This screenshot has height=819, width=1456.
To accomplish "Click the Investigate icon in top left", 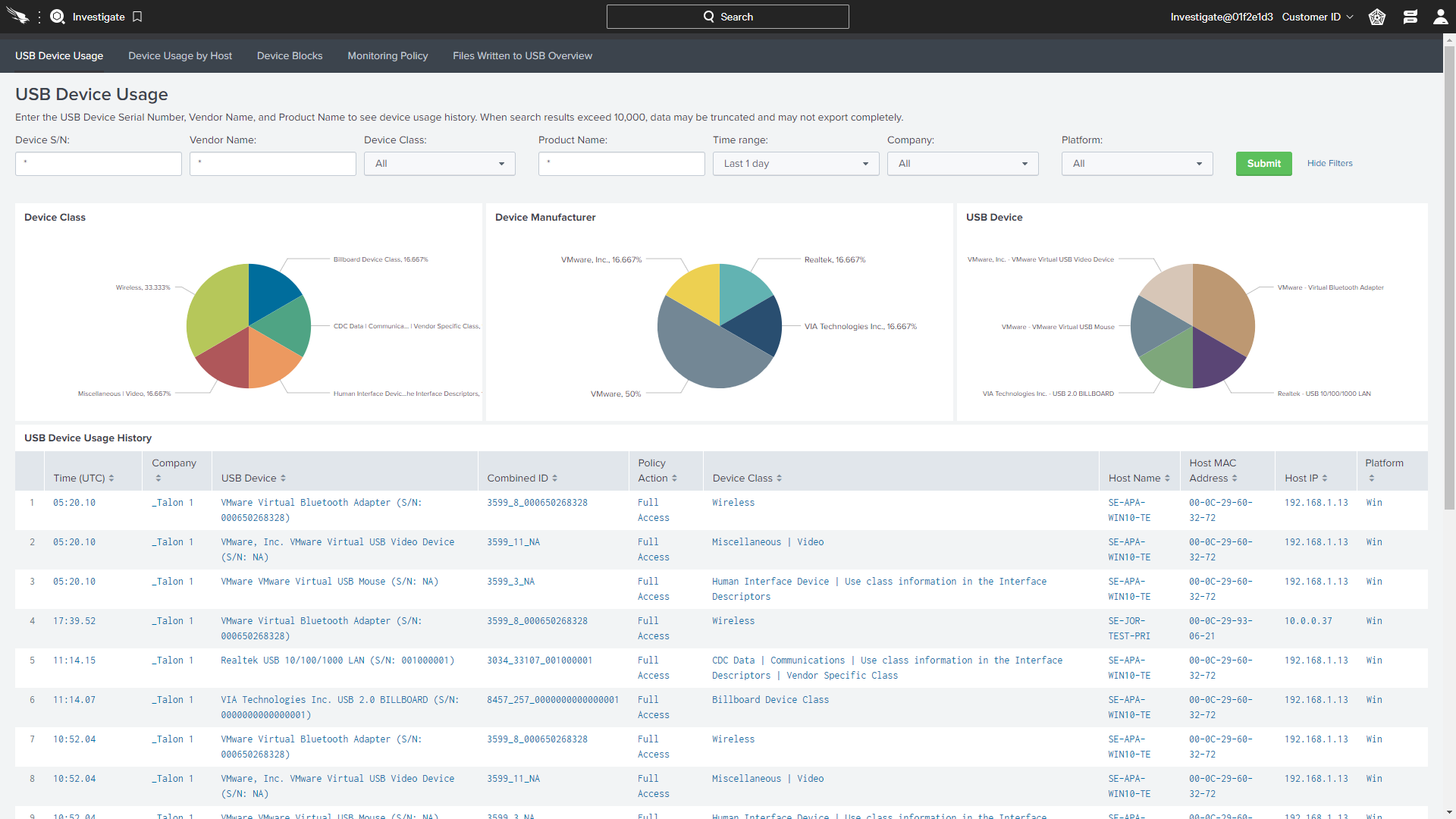I will pos(58,16).
